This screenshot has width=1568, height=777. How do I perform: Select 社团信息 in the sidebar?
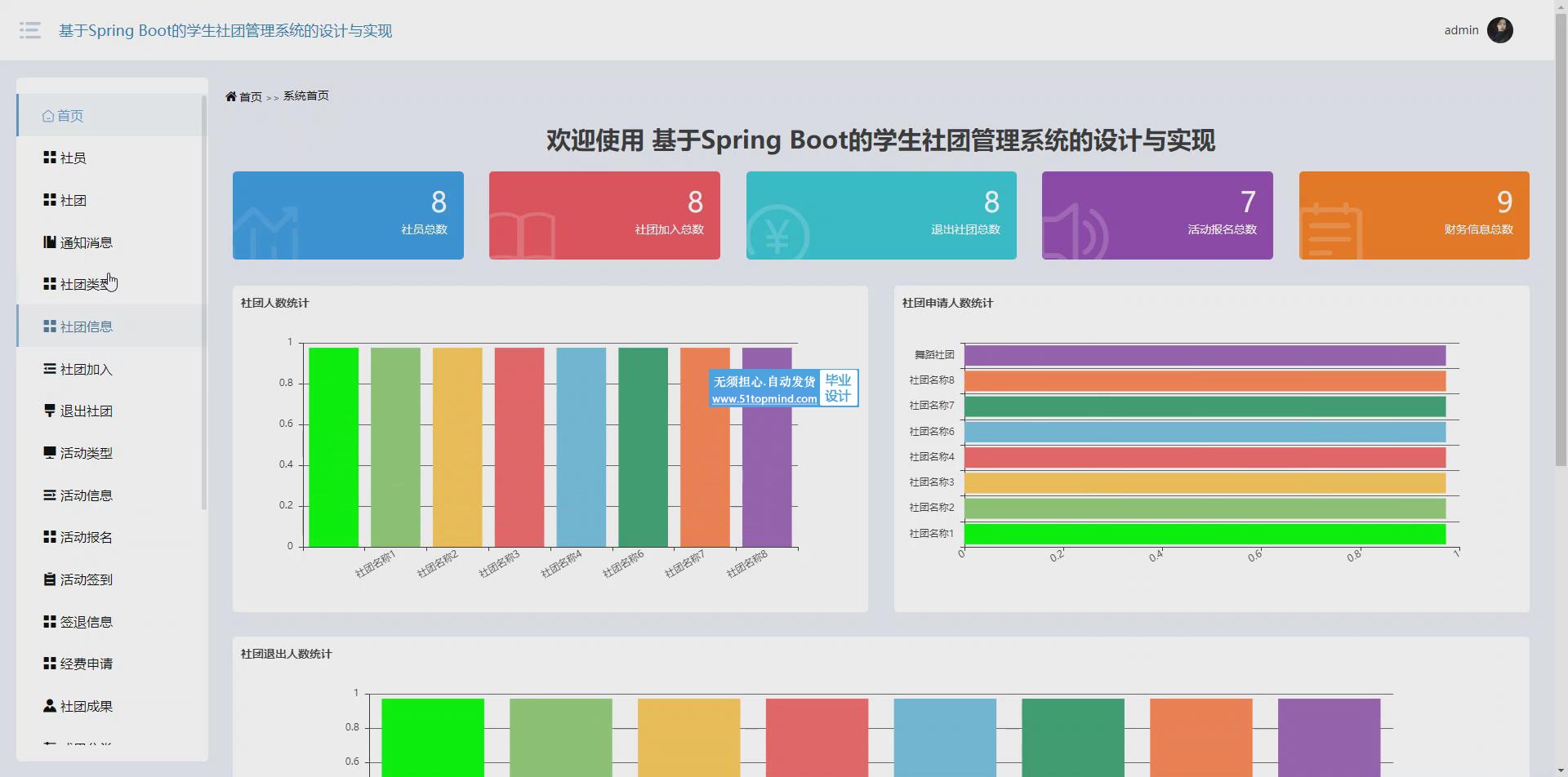point(86,326)
